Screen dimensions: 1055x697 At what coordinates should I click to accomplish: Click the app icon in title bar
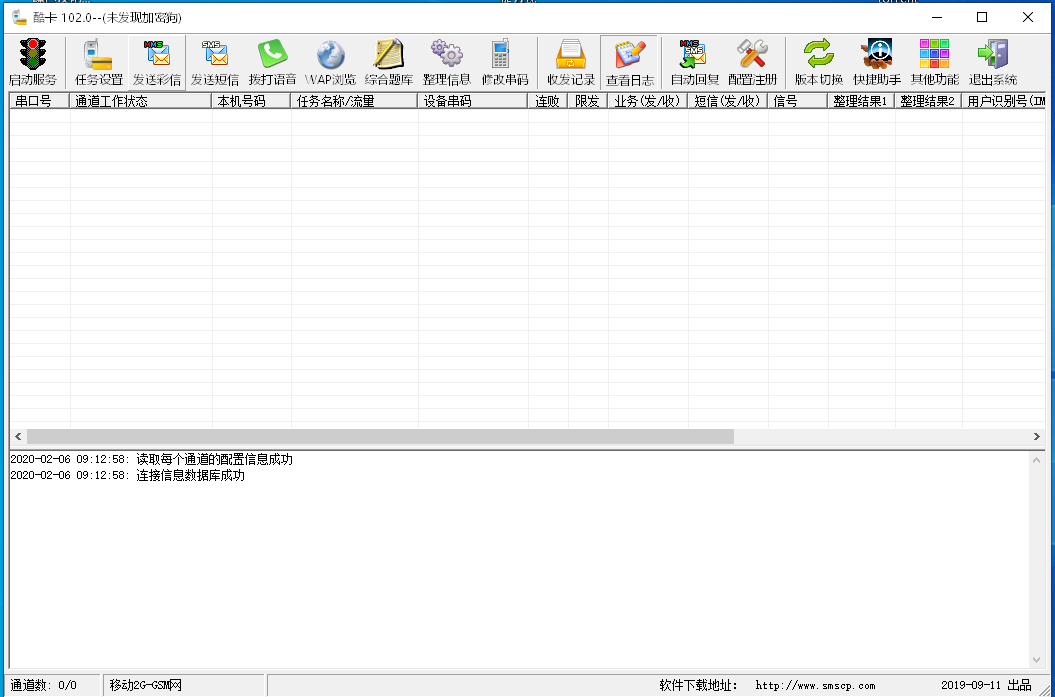(20, 17)
